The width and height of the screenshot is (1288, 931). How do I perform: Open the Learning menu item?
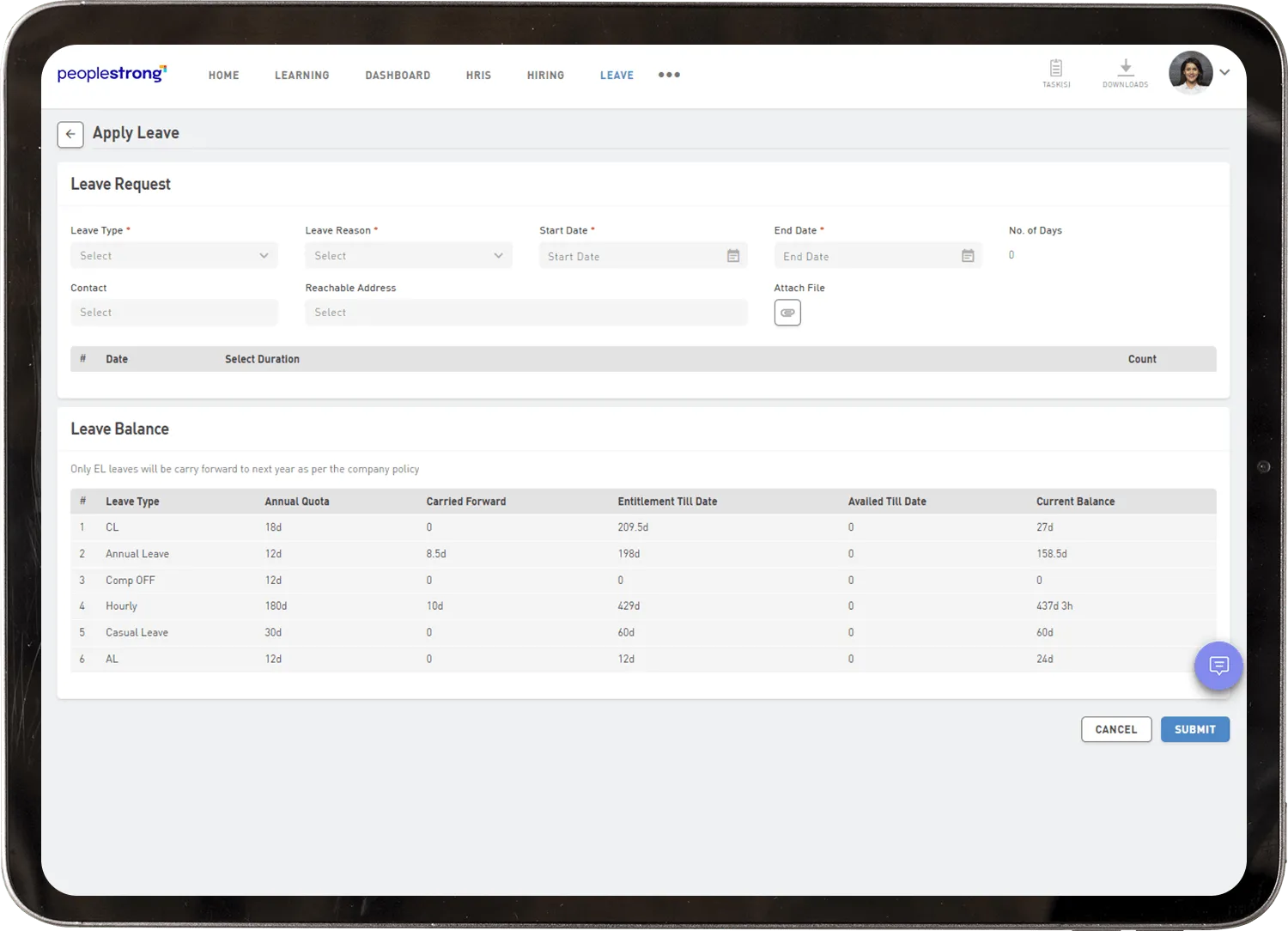301,76
